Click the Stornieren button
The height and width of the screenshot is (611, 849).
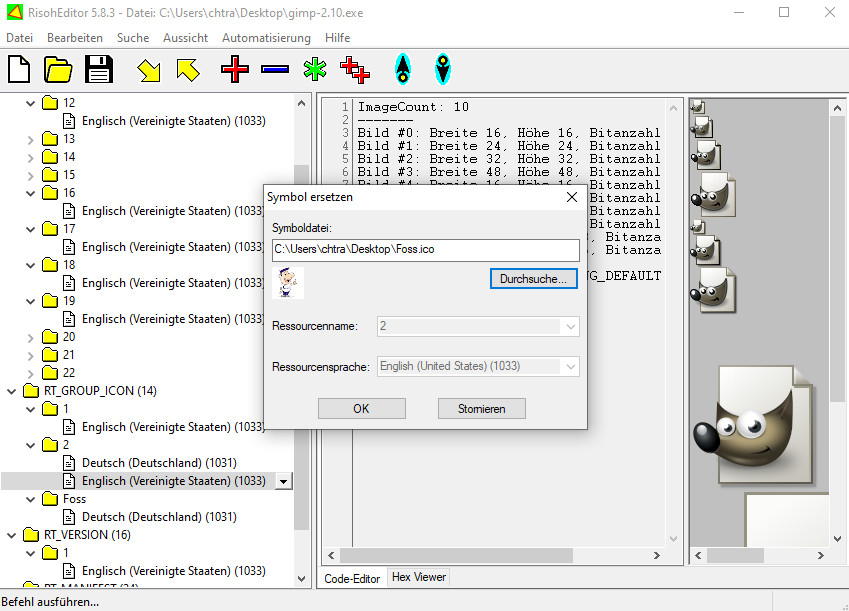(481, 408)
